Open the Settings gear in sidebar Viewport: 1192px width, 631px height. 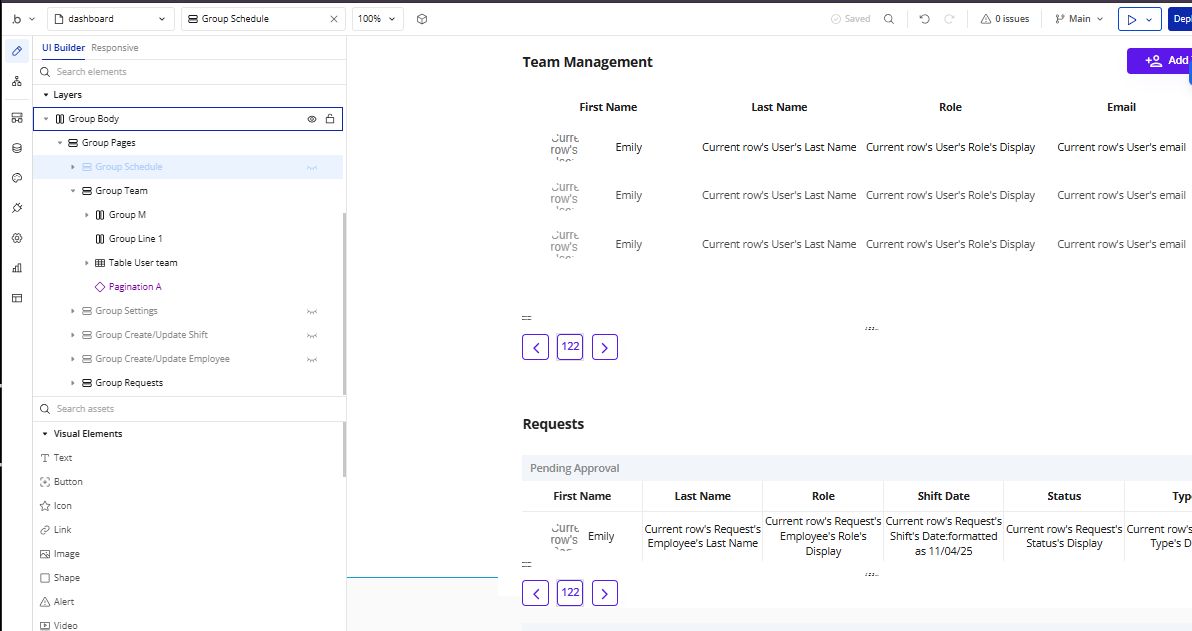pos(17,238)
